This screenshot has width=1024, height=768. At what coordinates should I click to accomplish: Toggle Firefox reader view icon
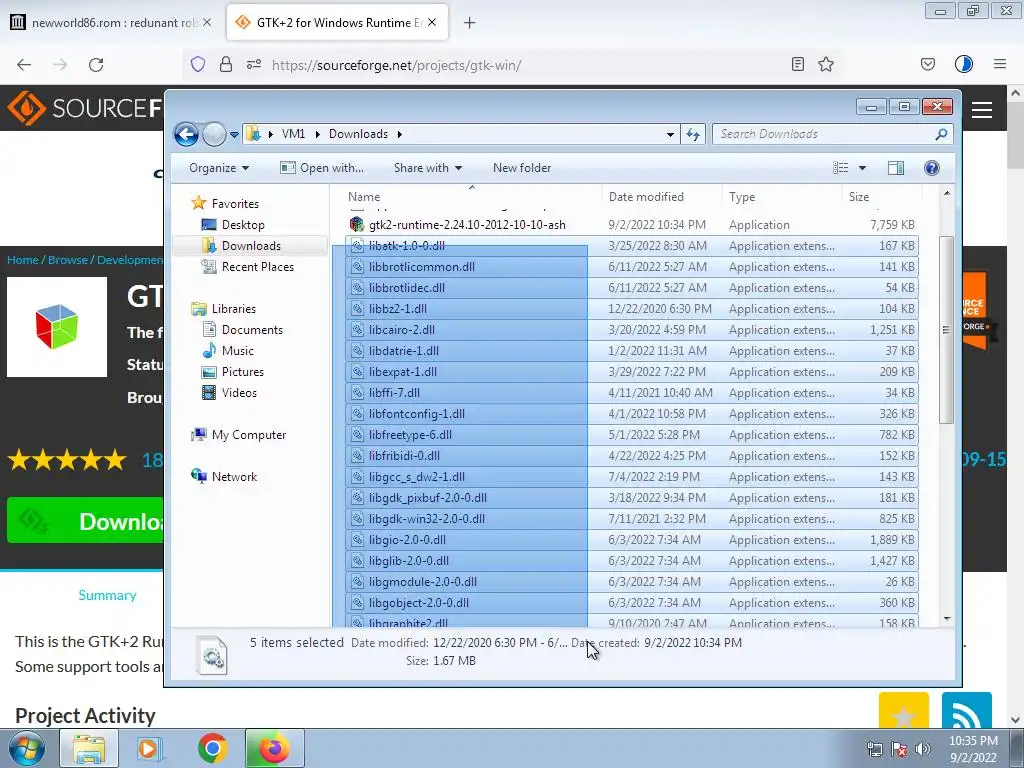[797, 64]
